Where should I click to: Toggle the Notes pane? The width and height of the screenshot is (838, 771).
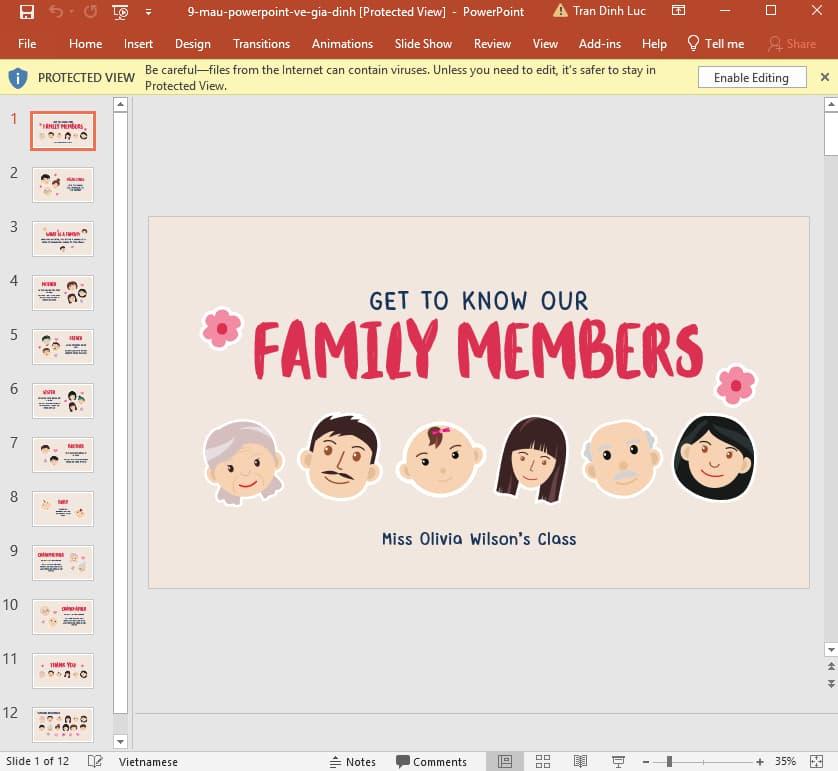tap(353, 761)
